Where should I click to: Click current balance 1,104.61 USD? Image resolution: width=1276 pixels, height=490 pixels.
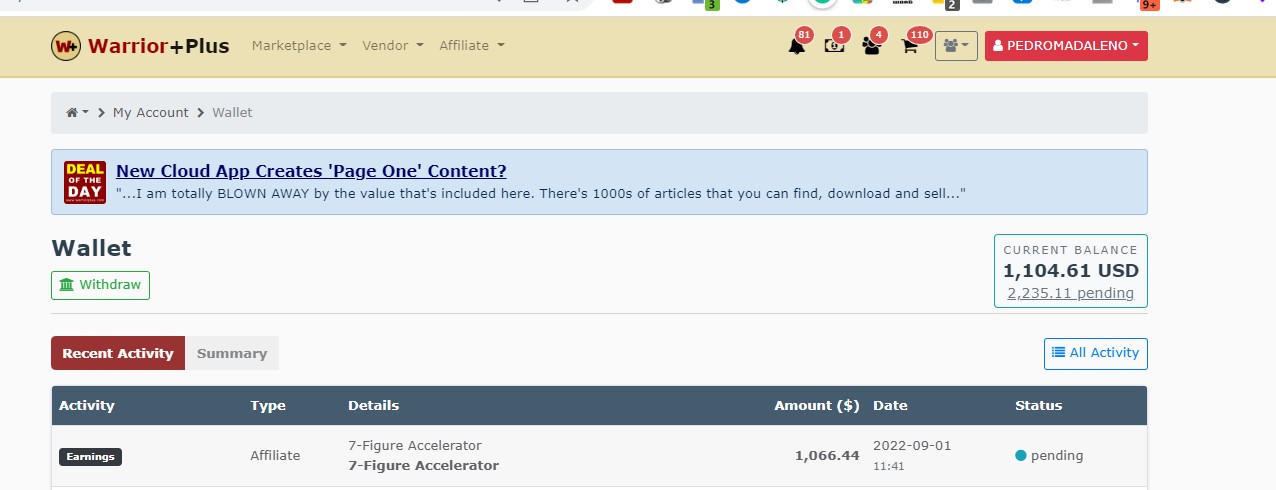pos(1070,271)
